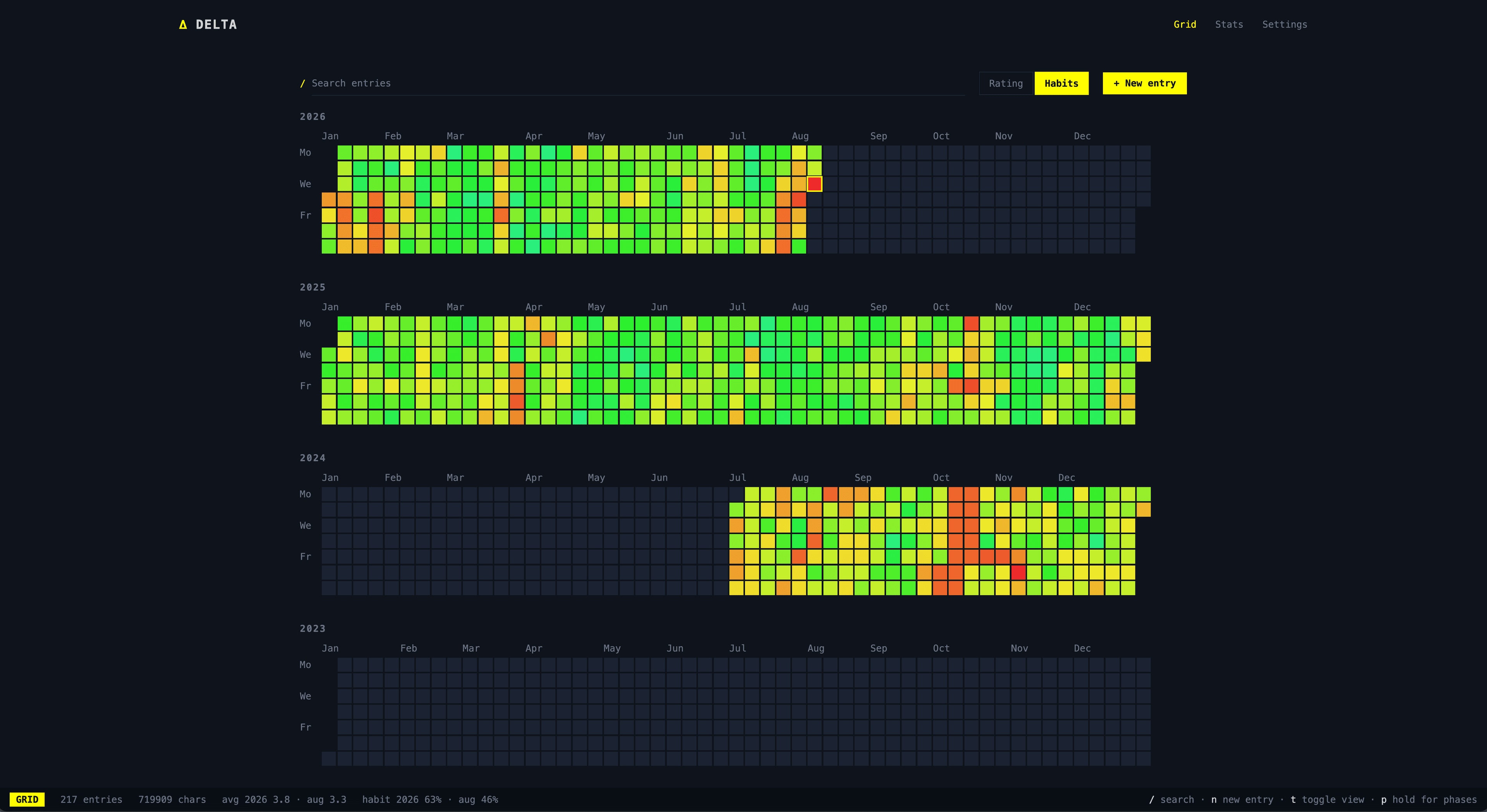Click the '719909 chars' status text
Image resolution: width=1487 pixels, height=812 pixels.
pyautogui.click(x=172, y=799)
